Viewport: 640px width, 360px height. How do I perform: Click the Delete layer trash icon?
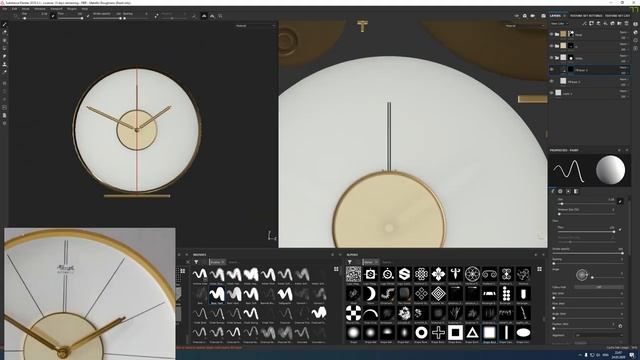pyautogui.click(x=626, y=24)
